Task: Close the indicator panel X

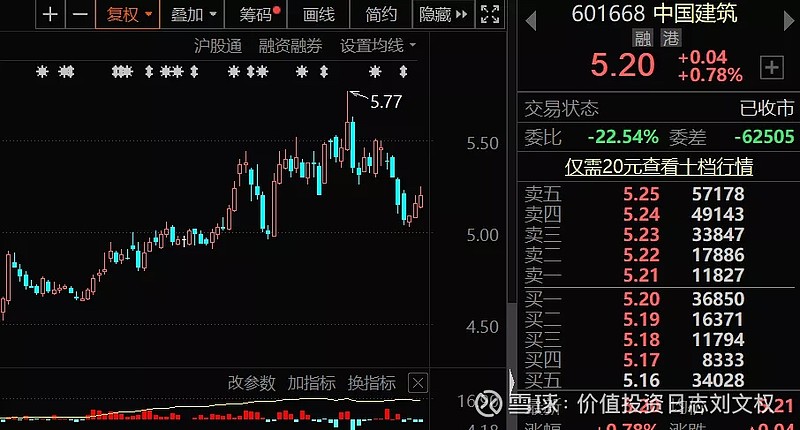Action: 418,383
